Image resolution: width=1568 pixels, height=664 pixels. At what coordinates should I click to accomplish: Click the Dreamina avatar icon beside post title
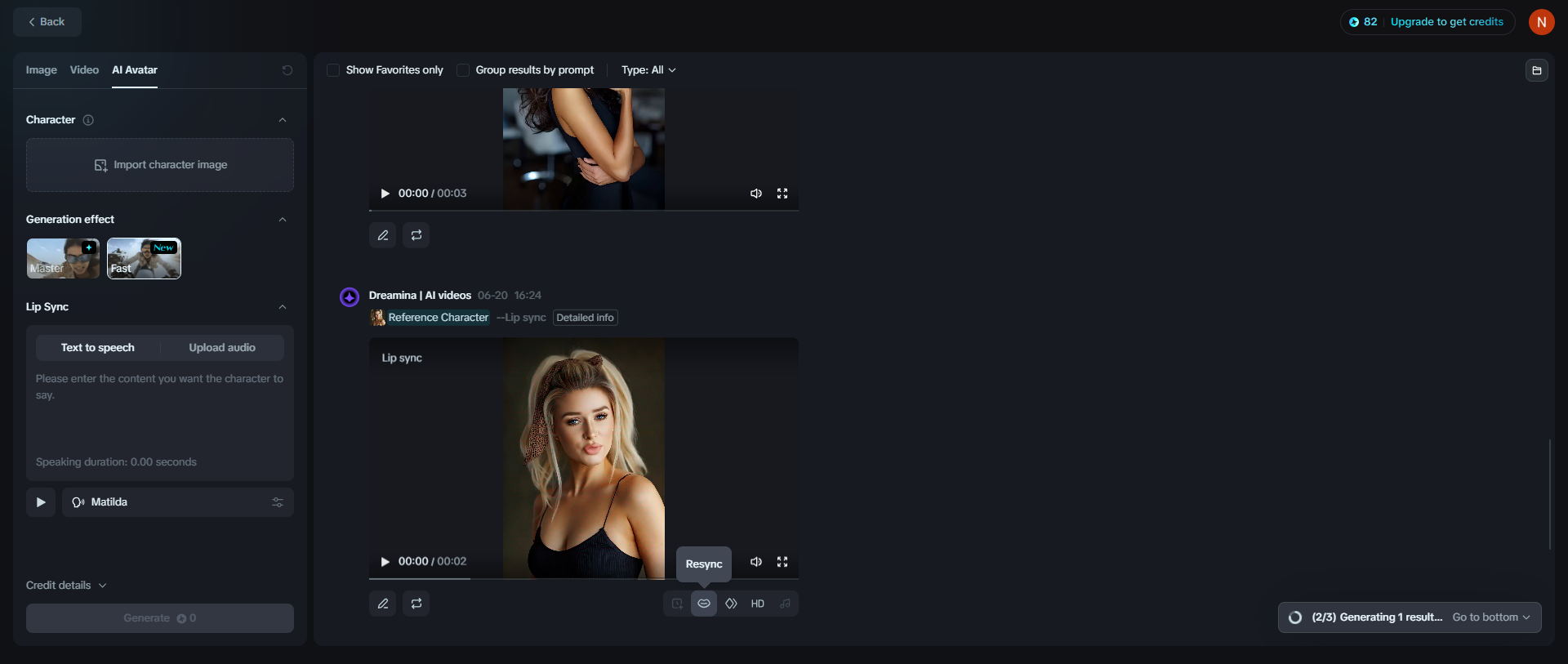(x=350, y=296)
